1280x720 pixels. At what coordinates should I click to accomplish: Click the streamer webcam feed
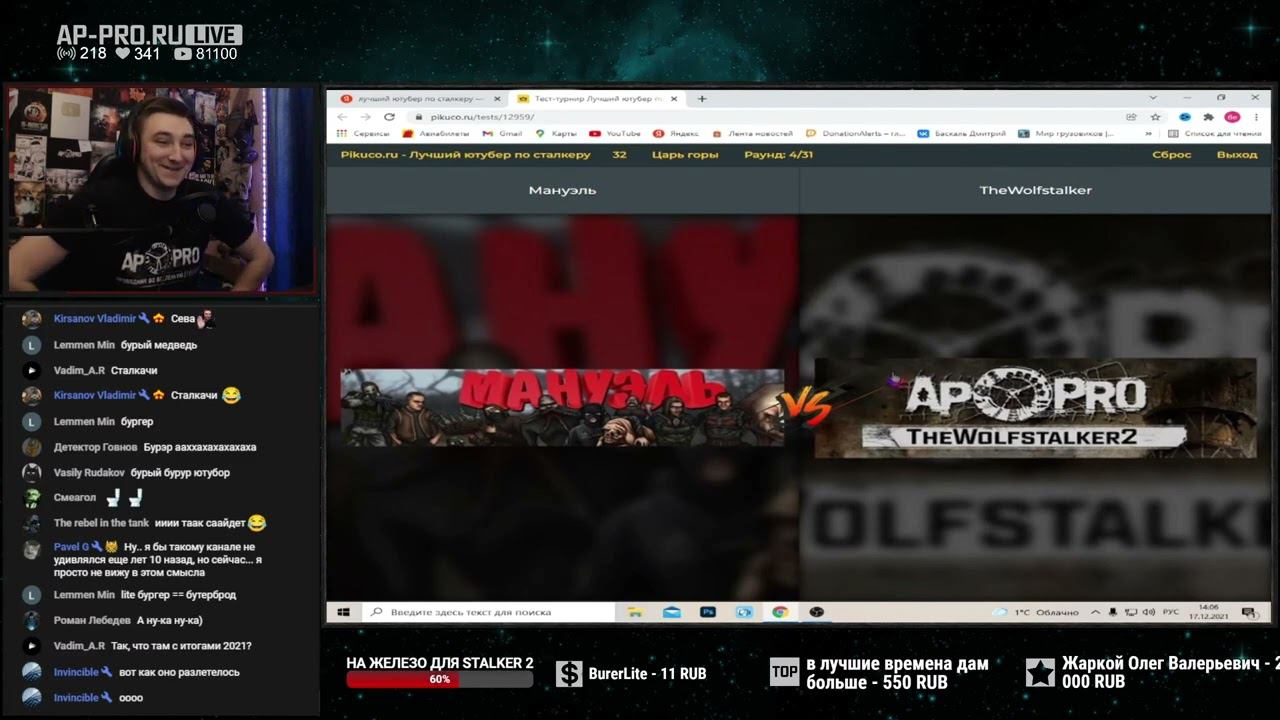(x=162, y=190)
